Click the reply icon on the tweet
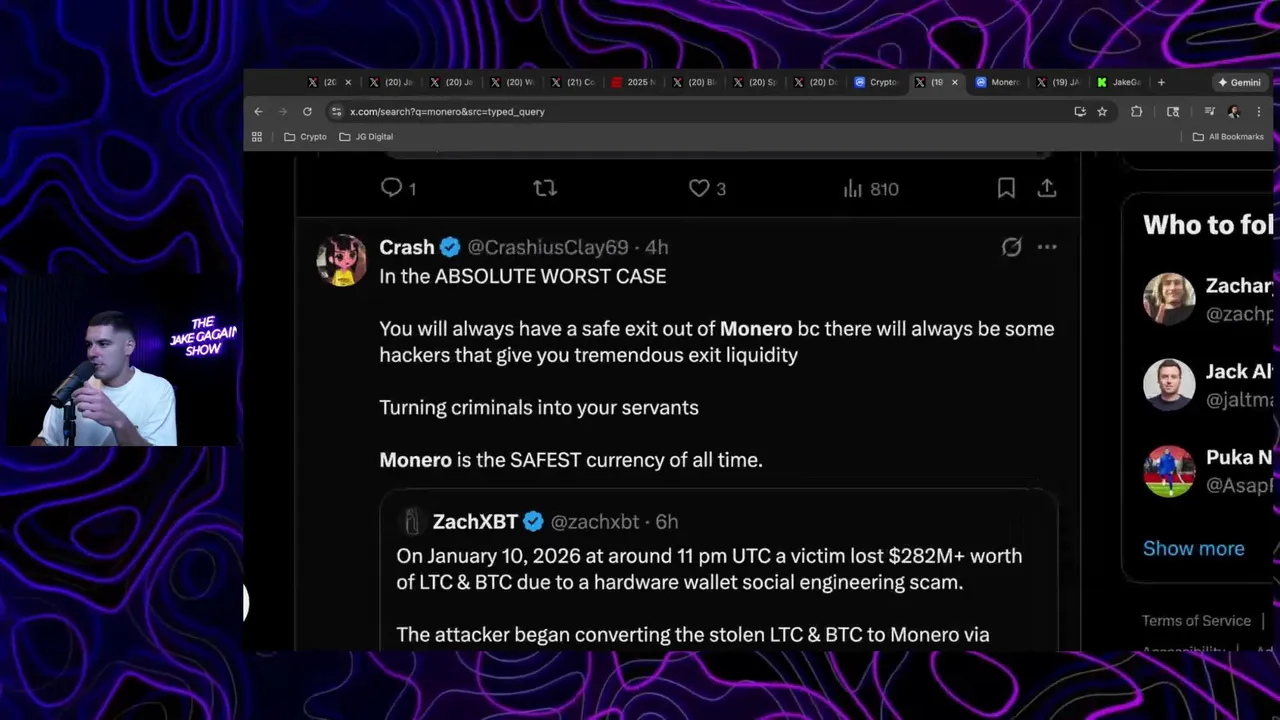 (x=391, y=188)
